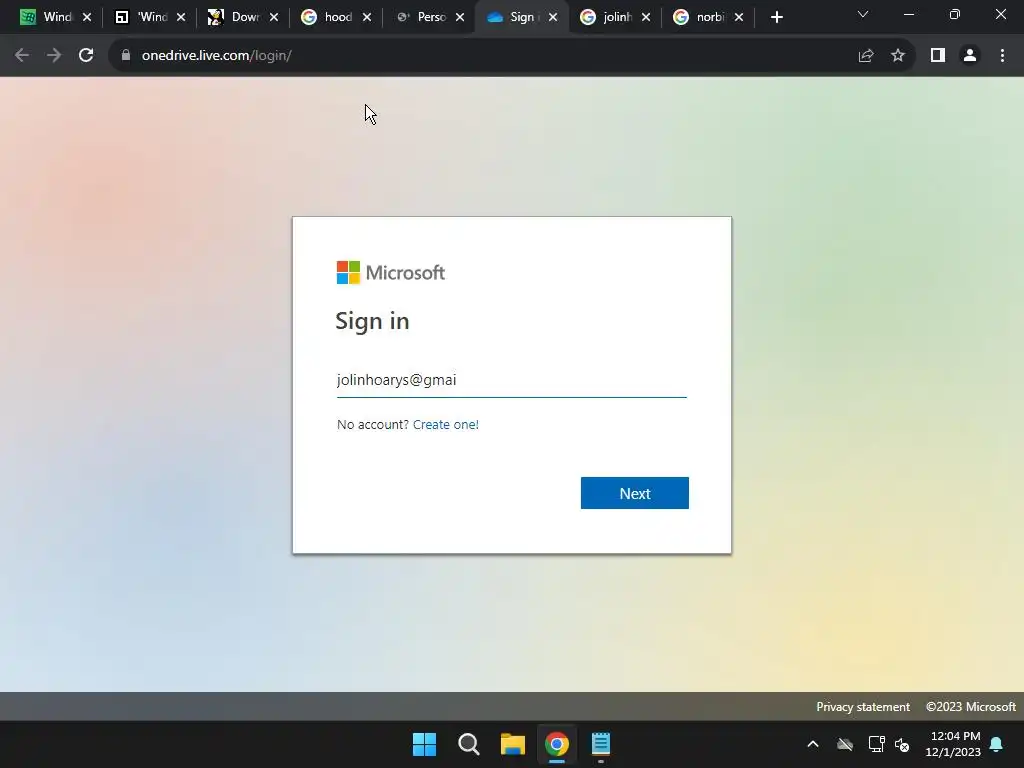Share this page using share icon
1024x768 pixels.
866,56
